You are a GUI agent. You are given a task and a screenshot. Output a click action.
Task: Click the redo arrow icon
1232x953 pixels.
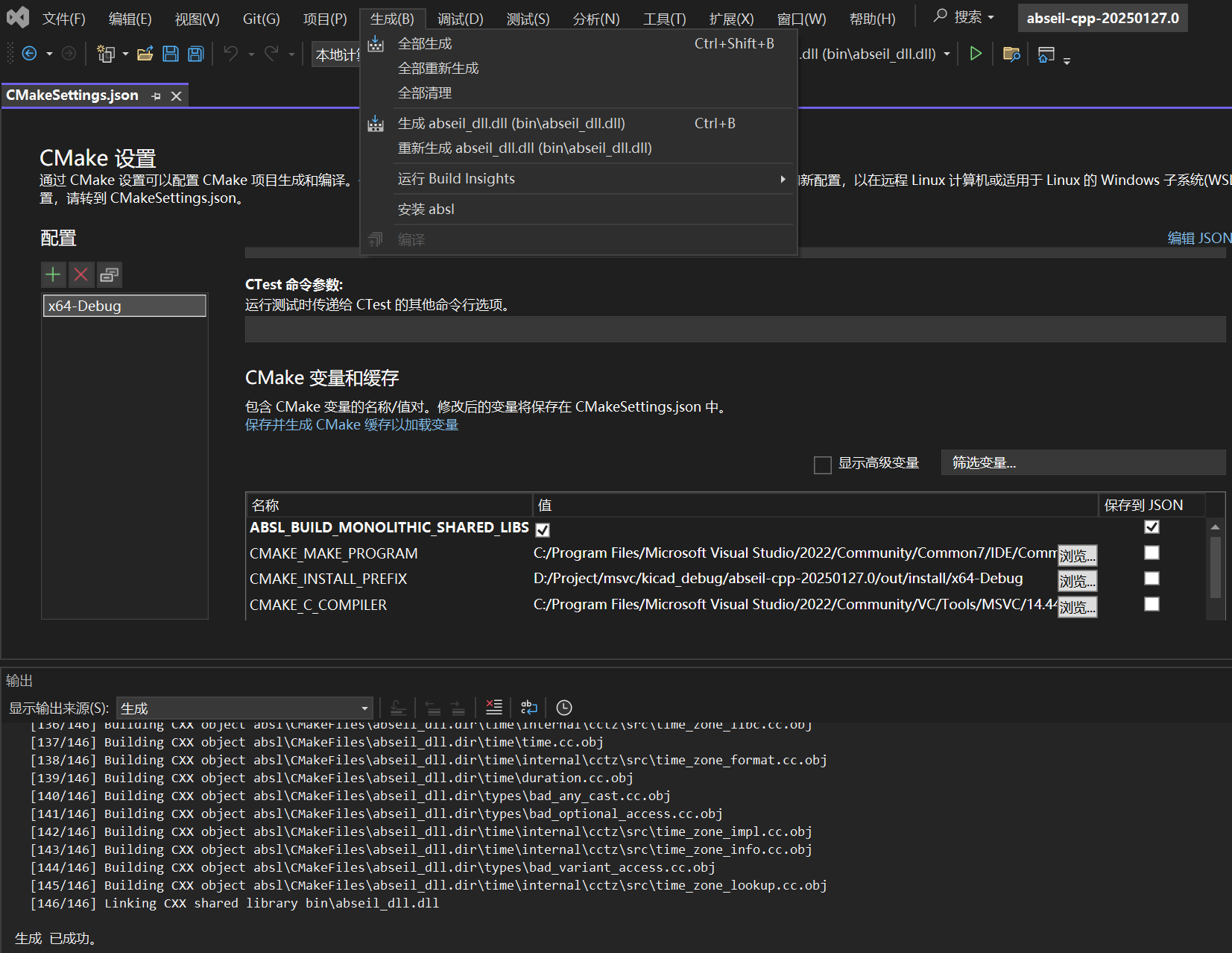coord(271,54)
